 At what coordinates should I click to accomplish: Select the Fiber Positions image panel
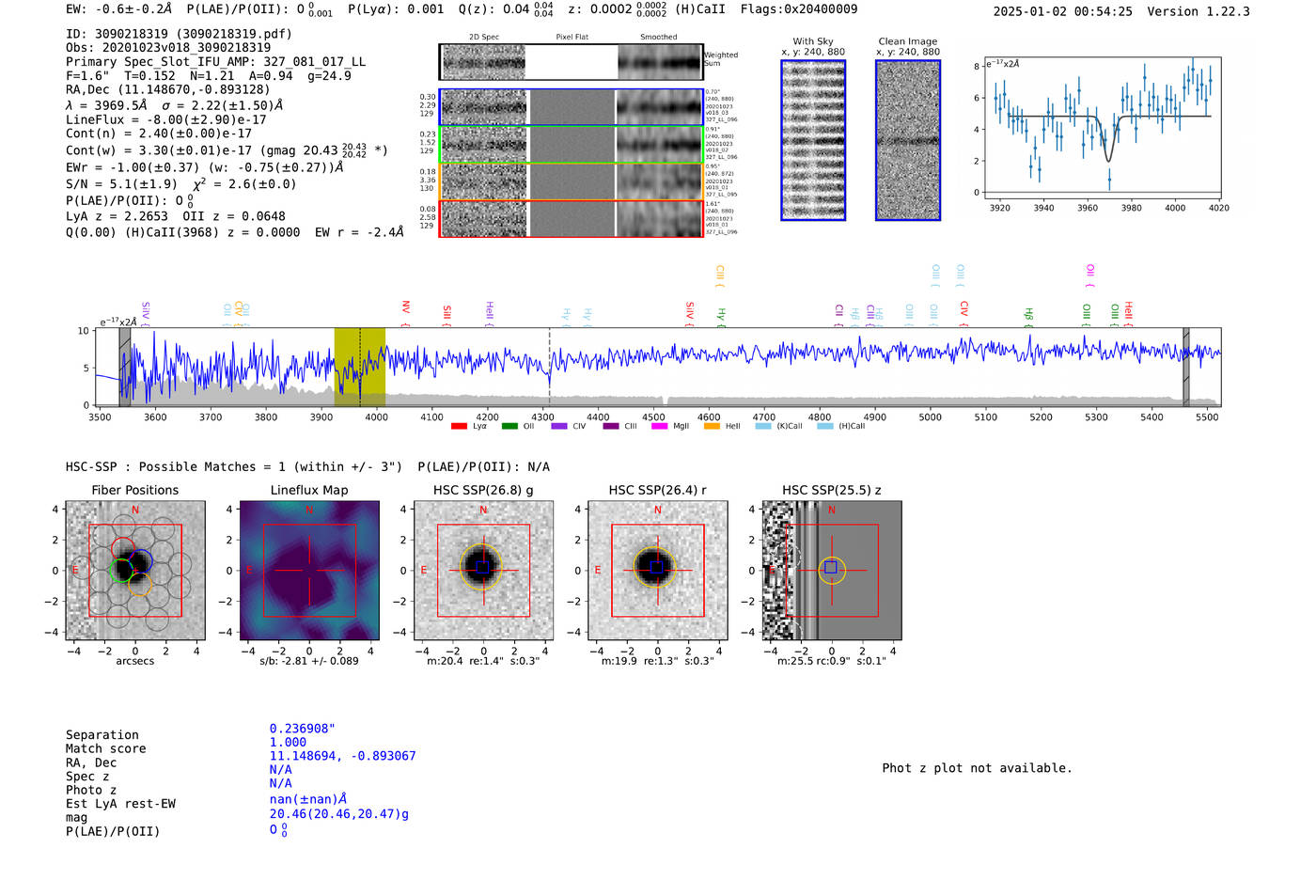135,571
